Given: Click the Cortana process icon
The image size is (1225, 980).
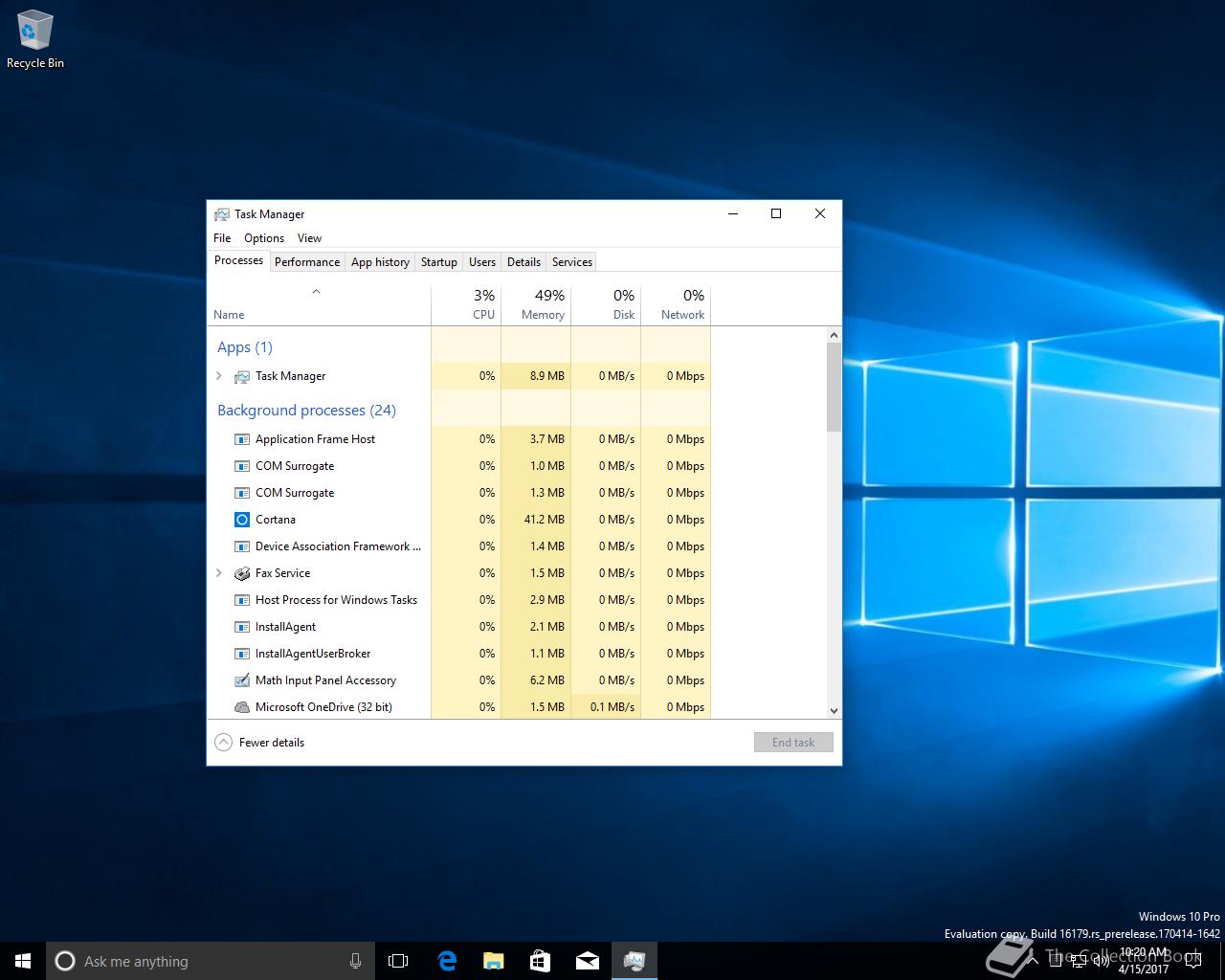Looking at the screenshot, I should (x=242, y=520).
